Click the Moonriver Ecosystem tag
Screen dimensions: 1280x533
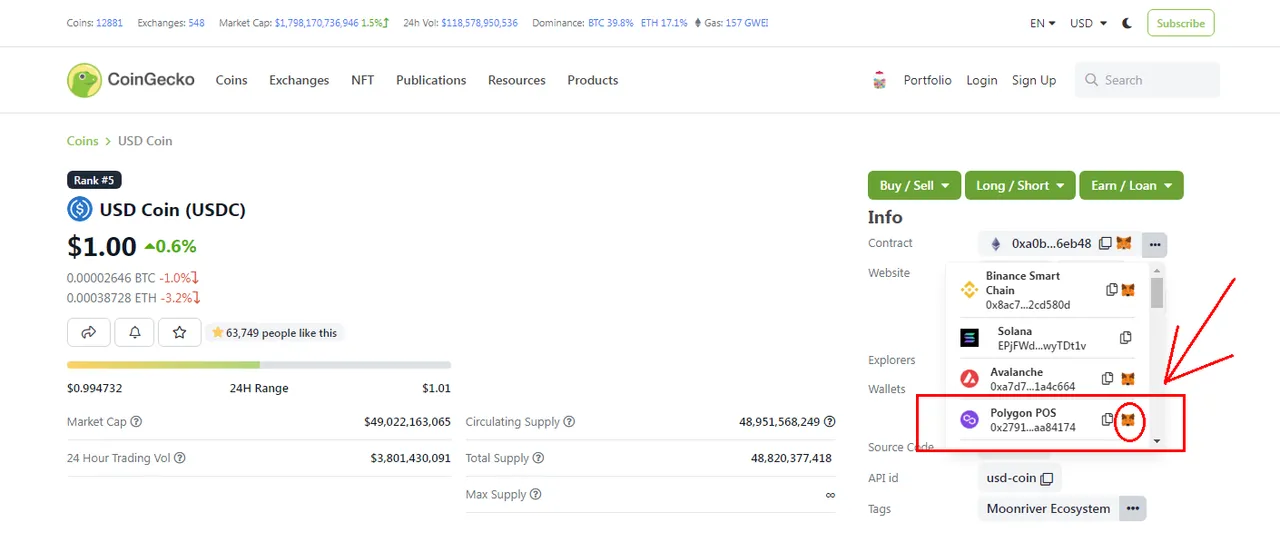[1048, 509]
